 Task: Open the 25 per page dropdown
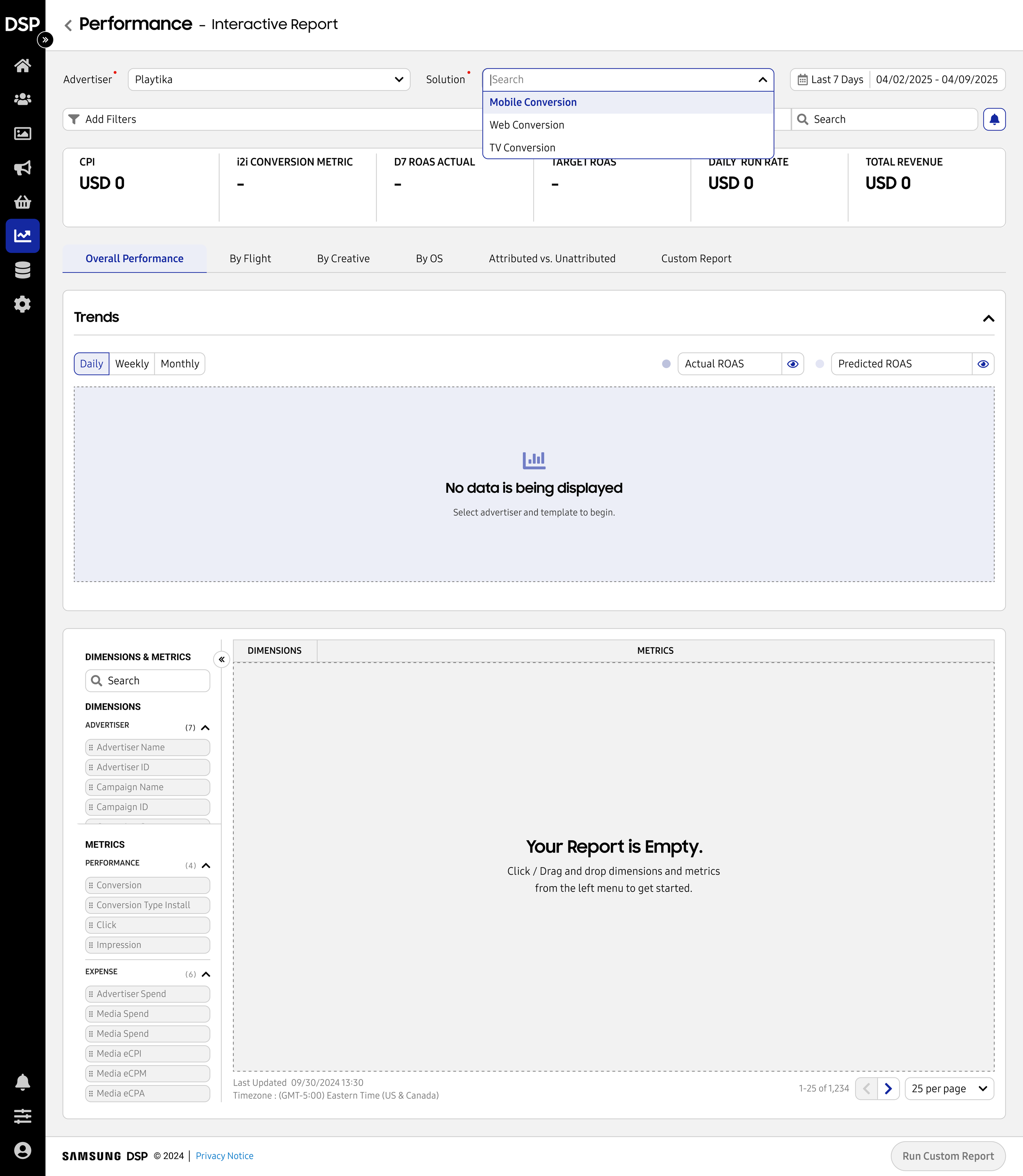[x=949, y=1089]
